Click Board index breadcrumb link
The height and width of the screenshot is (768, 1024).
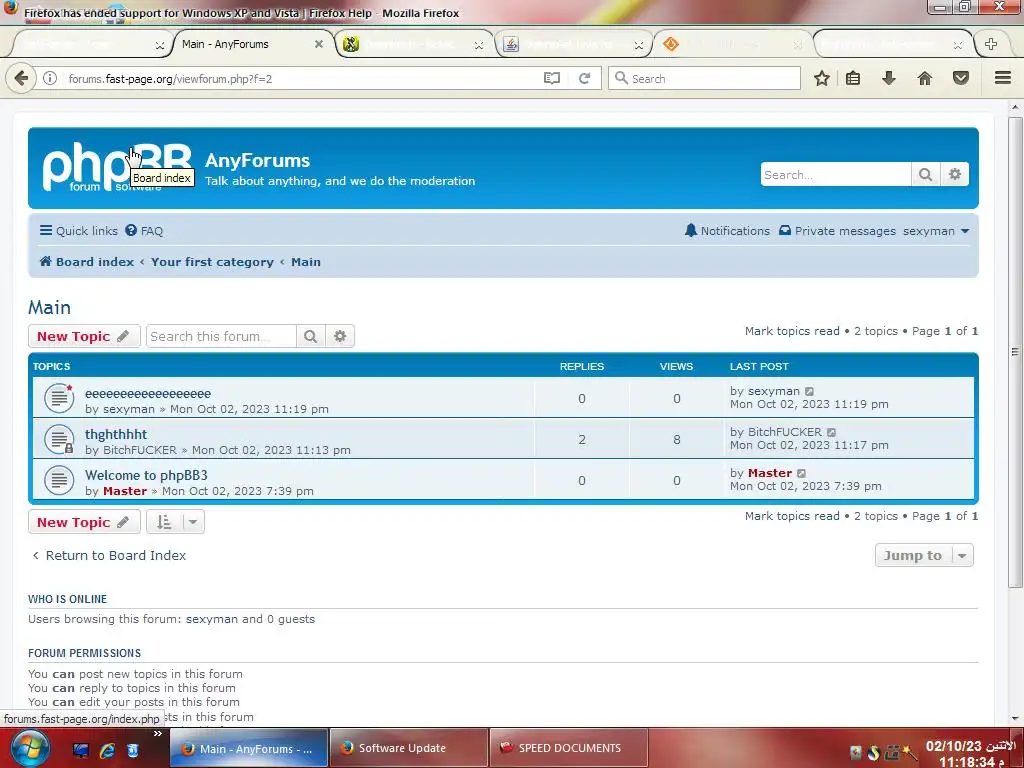tap(87, 262)
